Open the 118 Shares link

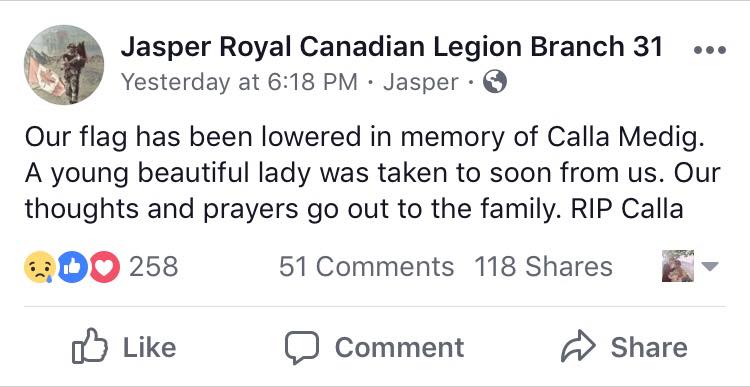(543, 267)
